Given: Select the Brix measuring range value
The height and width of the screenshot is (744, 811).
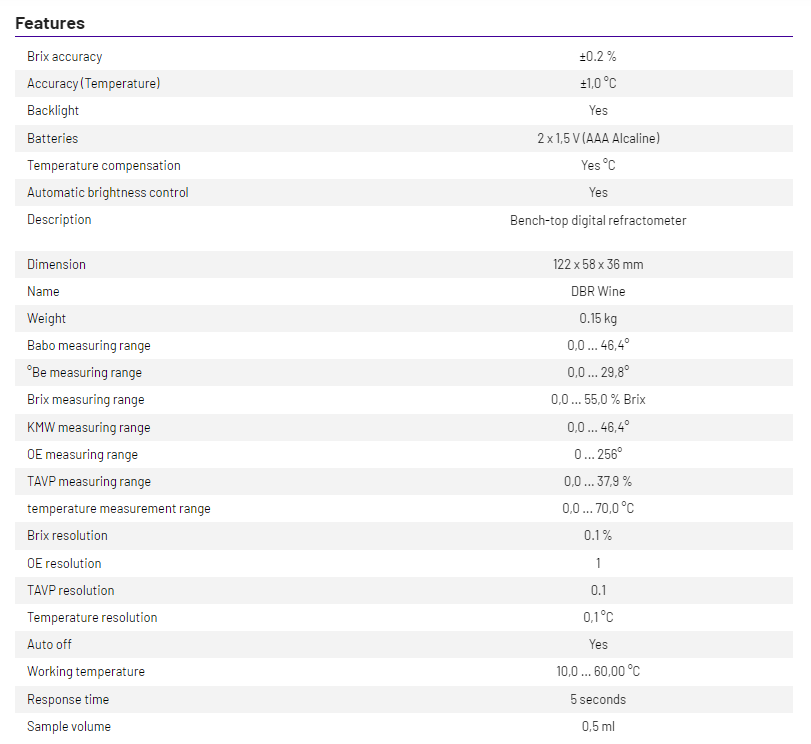Looking at the screenshot, I should tap(598, 400).
